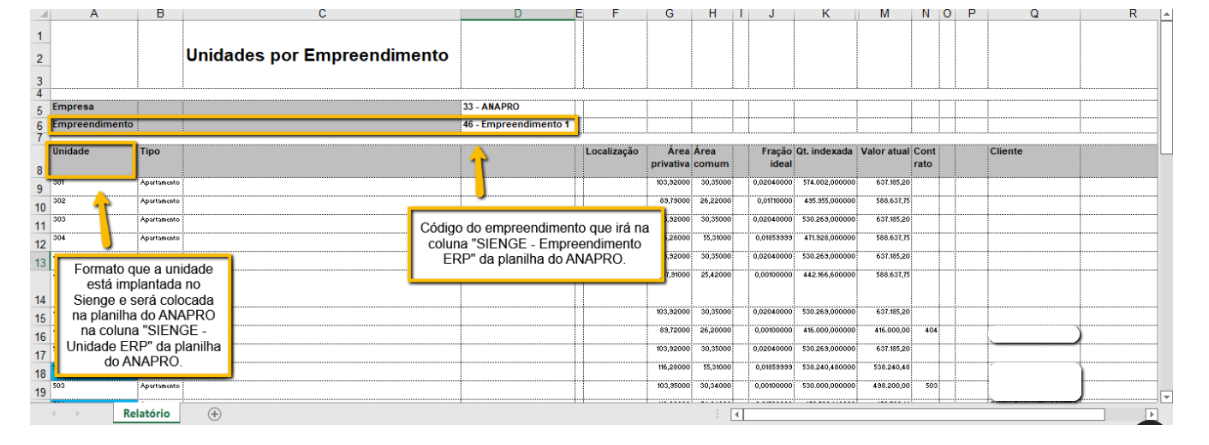Select column G header
Image resolution: width=1209 pixels, height=445 pixels.
[x=669, y=14]
